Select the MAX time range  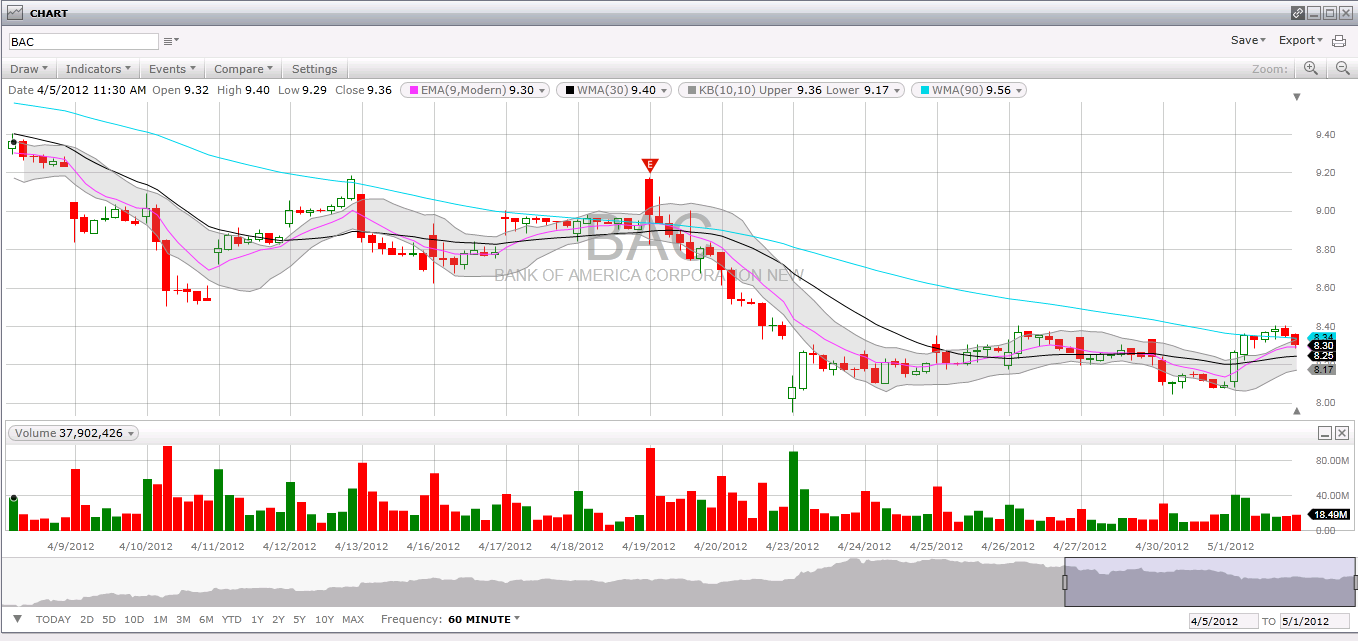[353, 620]
